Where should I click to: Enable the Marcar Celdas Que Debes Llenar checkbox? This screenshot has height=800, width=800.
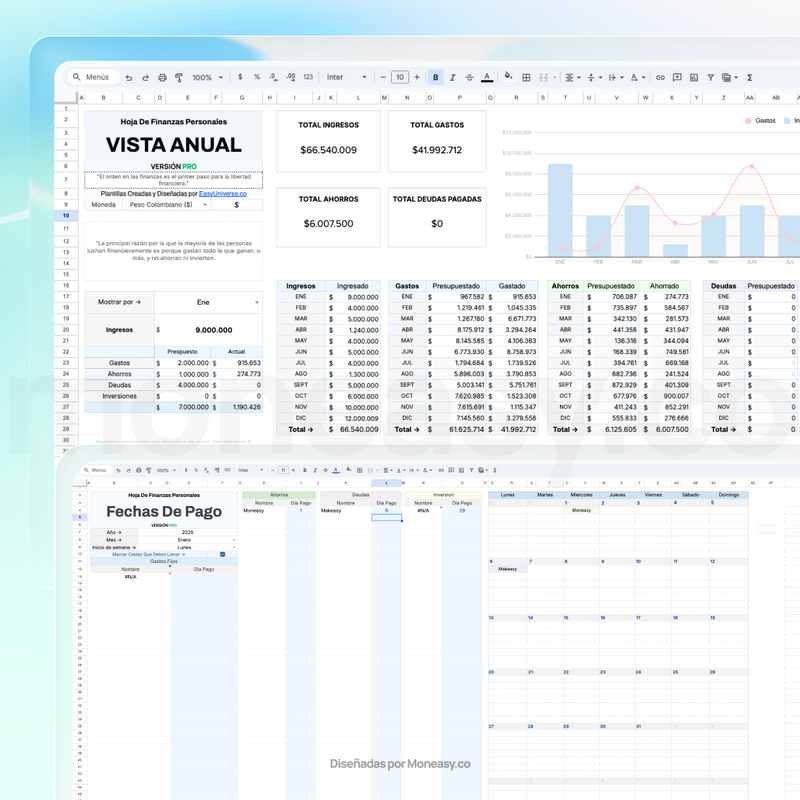(222, 554)
